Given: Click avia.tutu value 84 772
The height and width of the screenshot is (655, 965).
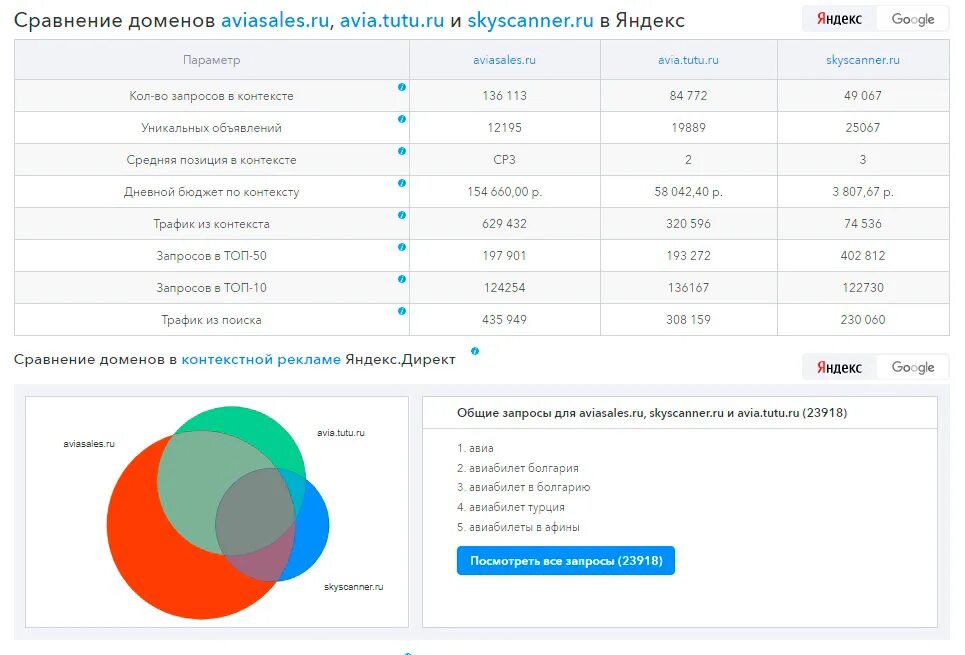Looking at the screenshot, I should (688, 96).
